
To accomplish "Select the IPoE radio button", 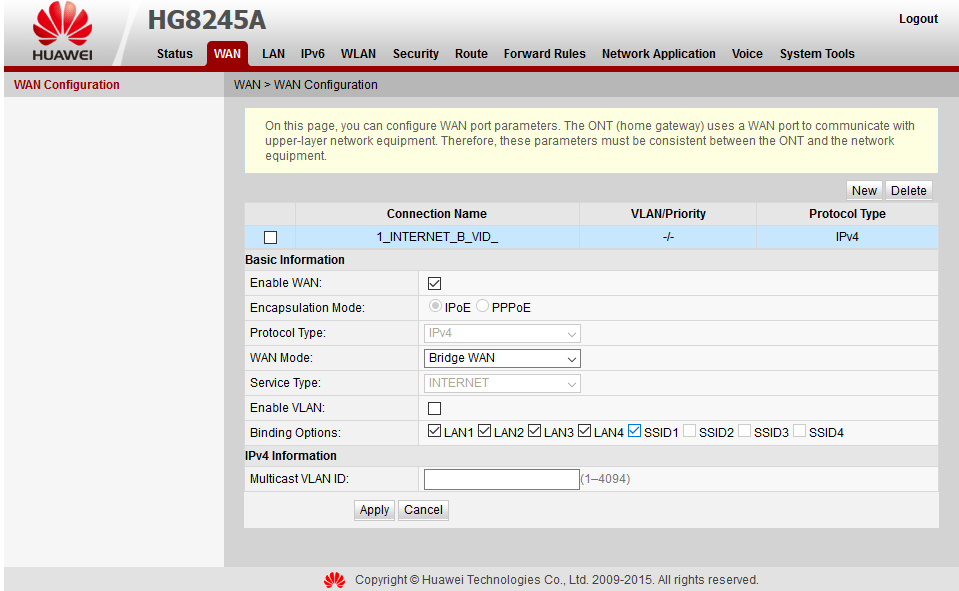I will 435,305.
